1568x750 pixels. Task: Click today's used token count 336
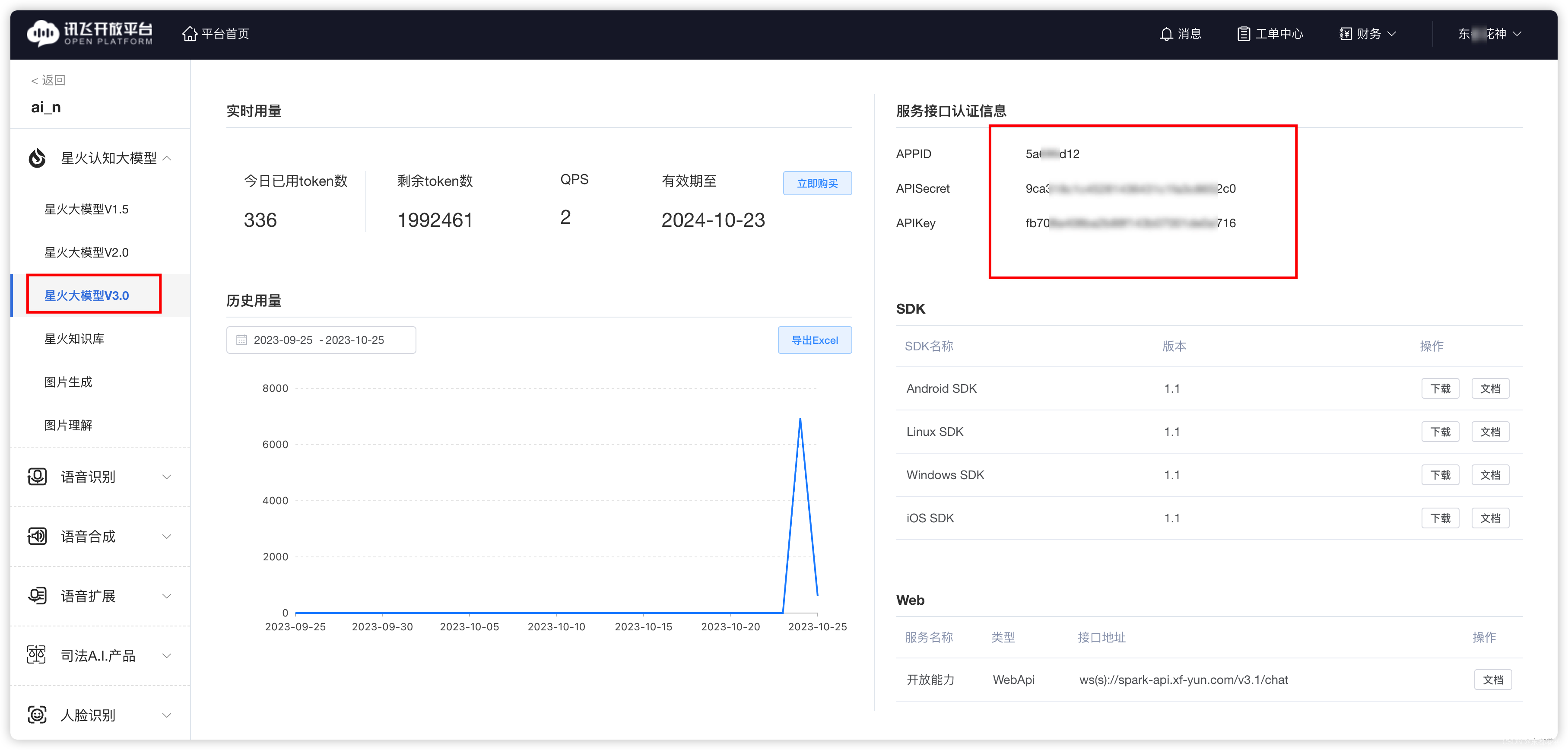click(260, 220)
